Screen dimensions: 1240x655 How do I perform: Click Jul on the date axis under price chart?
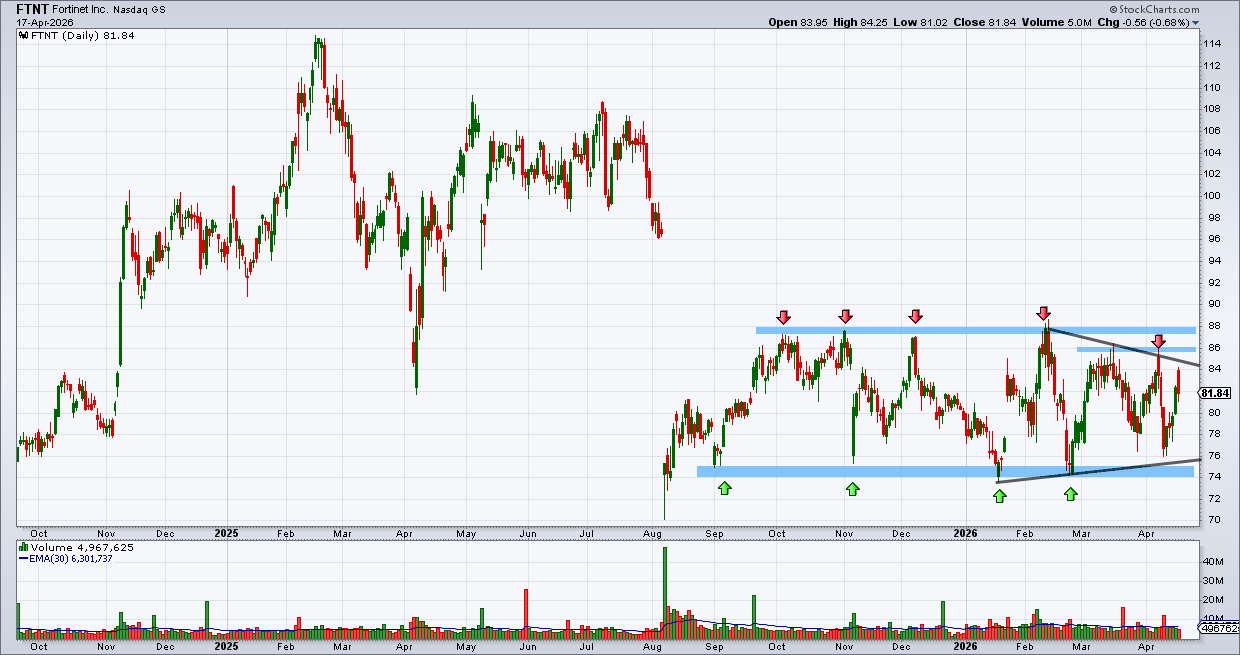[587, 534]
